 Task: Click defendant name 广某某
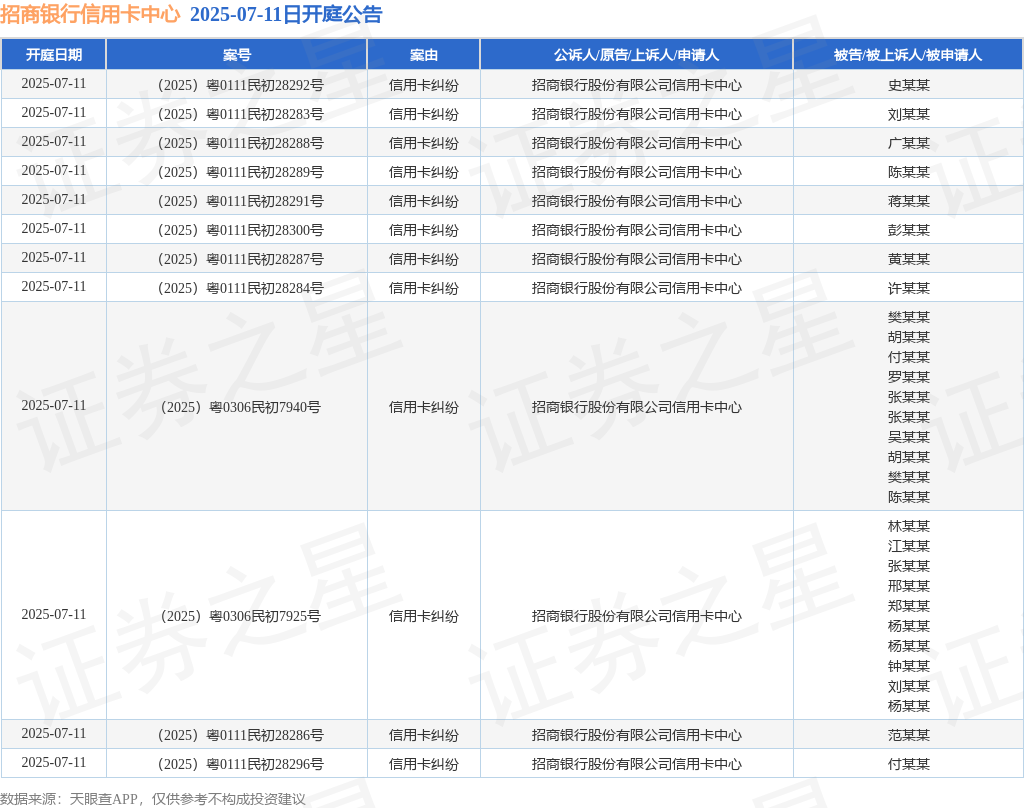tap(908, 143)
